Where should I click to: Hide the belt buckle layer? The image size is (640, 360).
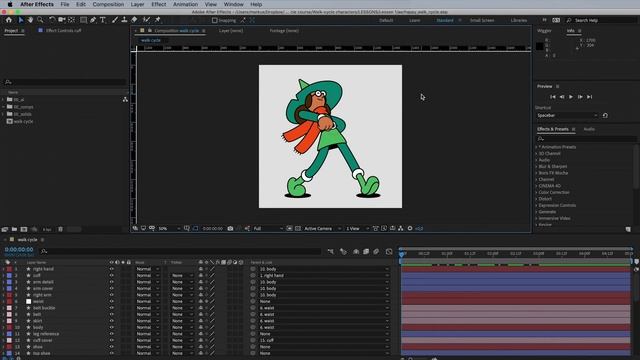(111, 308)
